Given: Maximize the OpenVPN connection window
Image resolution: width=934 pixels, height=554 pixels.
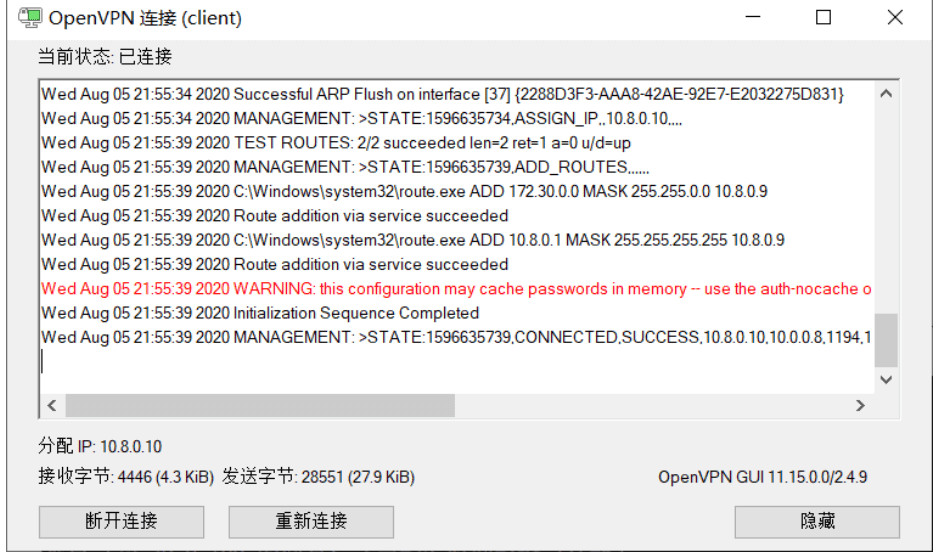Looking at the screenshot, I should (823, 17).
